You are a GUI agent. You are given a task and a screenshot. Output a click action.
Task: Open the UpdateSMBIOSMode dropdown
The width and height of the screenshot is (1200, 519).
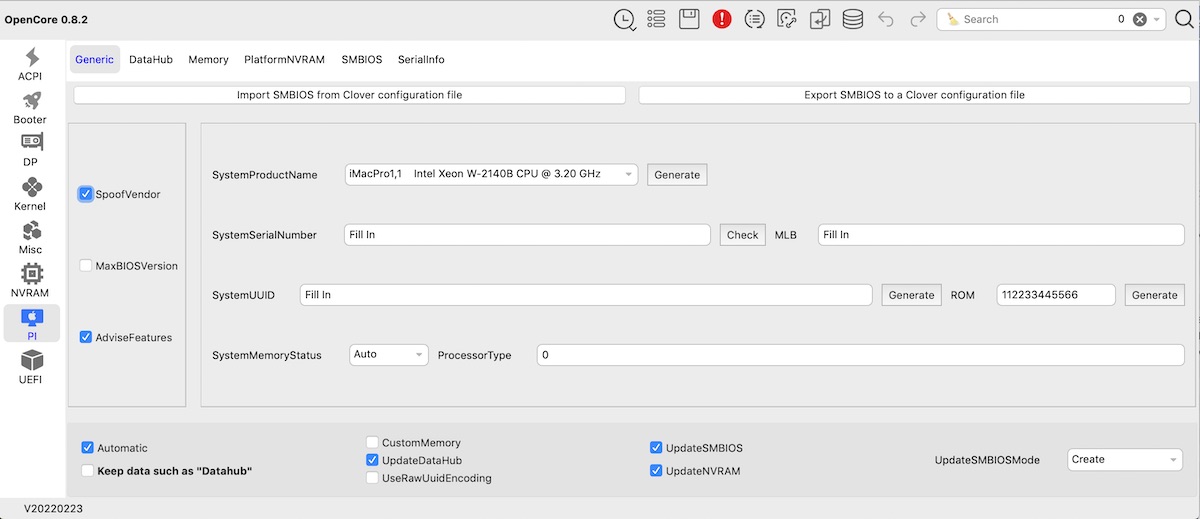click(1125, 460)
